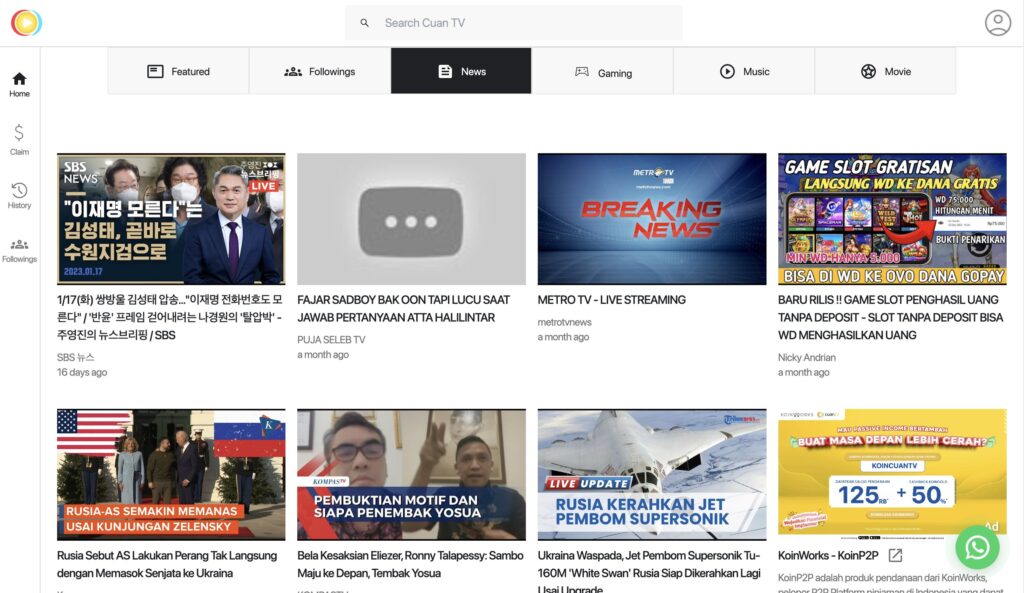Viewport: 1024px width, 593px height.
Task: Select the Music tab
Action: pos(744,71)
